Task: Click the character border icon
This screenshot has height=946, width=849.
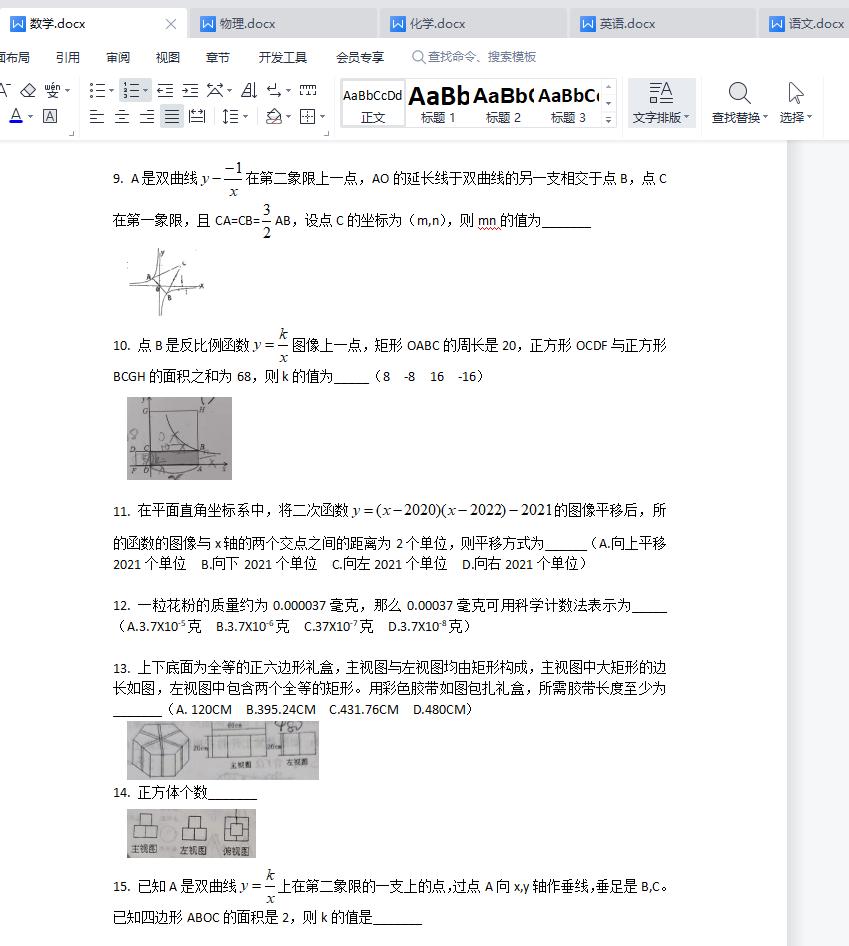Action: click(x=49, y=117)
